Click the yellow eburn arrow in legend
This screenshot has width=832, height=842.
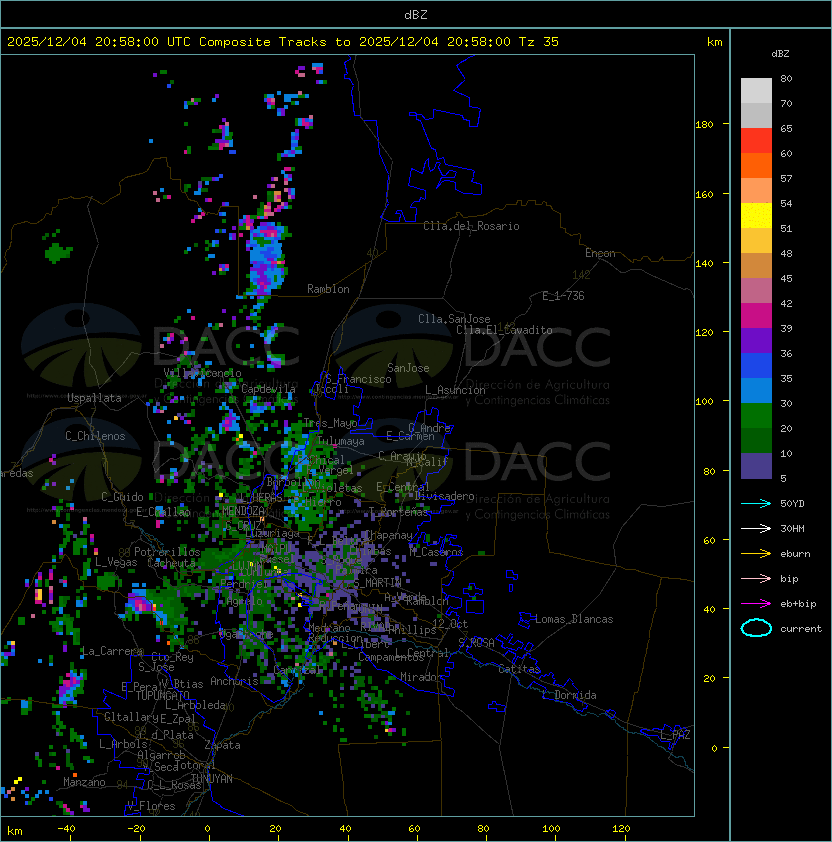[756, 553]
